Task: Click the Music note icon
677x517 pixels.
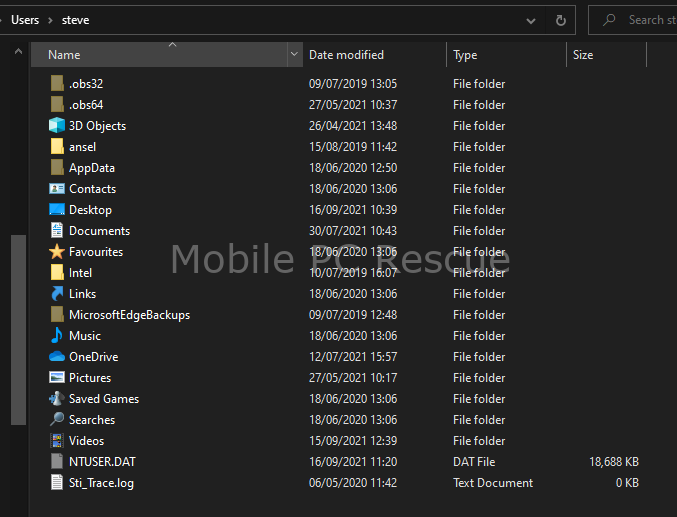Action: (57, 336)
